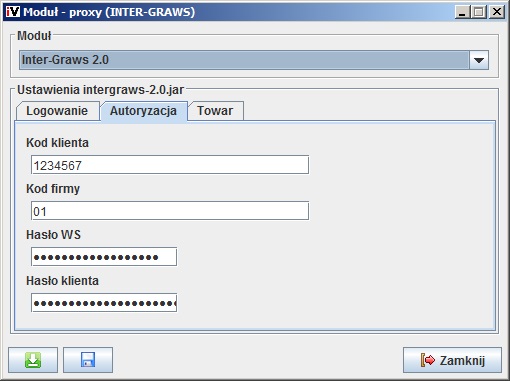Screen dimensions: 510x381
Task: Click the 'Ustawienia intergraws-2.0.jar' group title
Action: [x=100, y=90]
